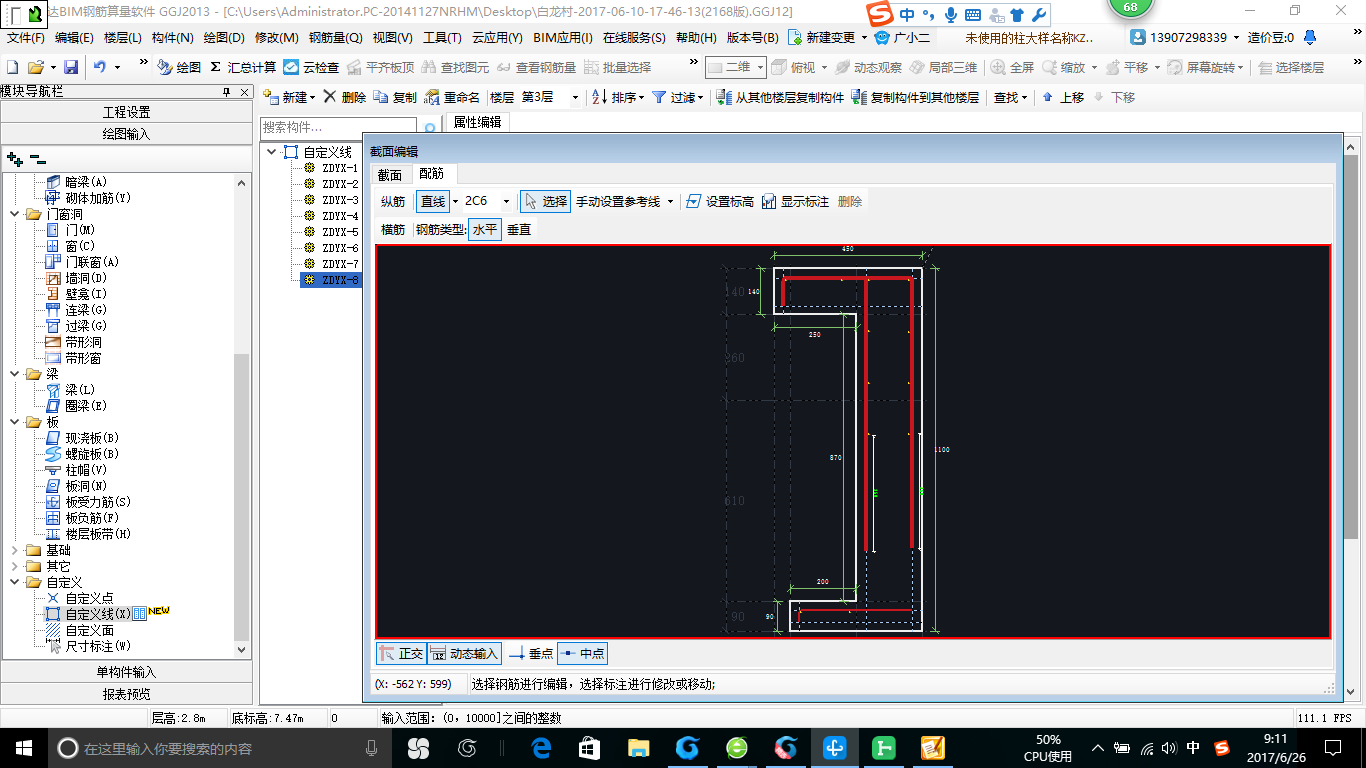Image resolution: width=1366 pixels, height=768 pixels.
Task: Click Sogou input method S logo
Action: point(879,14)
